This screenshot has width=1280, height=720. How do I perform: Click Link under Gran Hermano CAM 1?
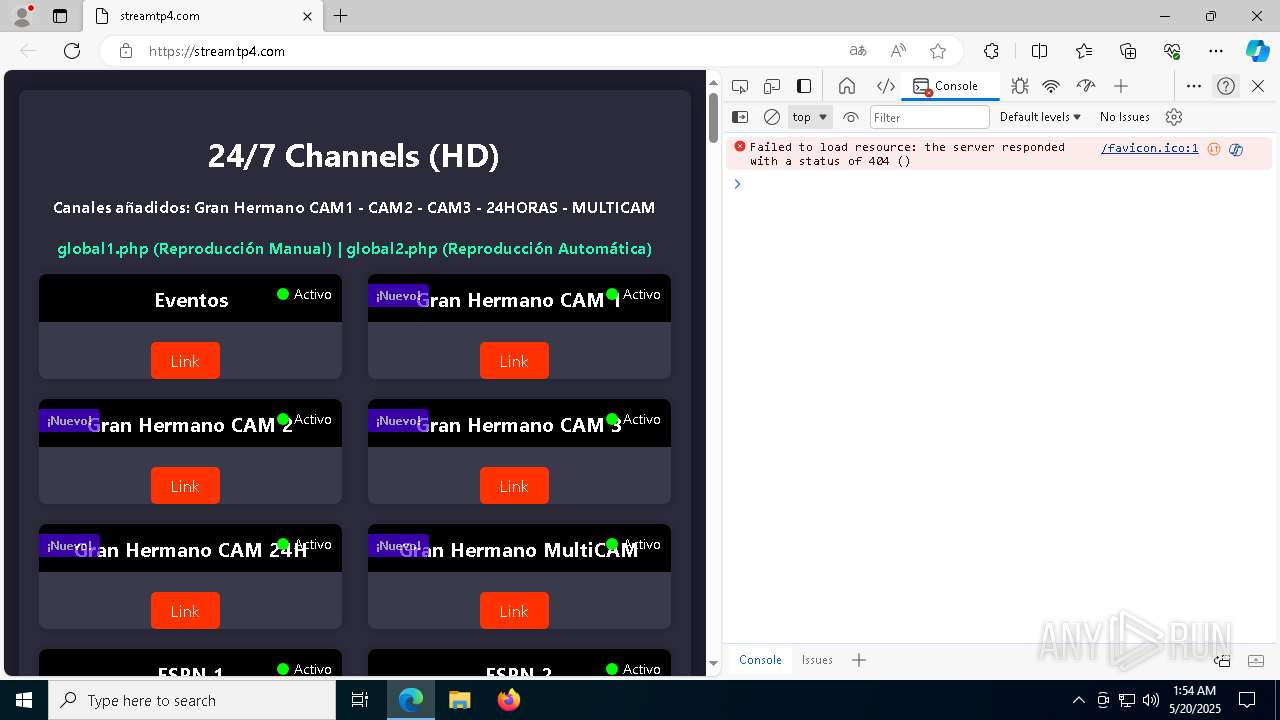pyautogui.click(x=514, y=361)
